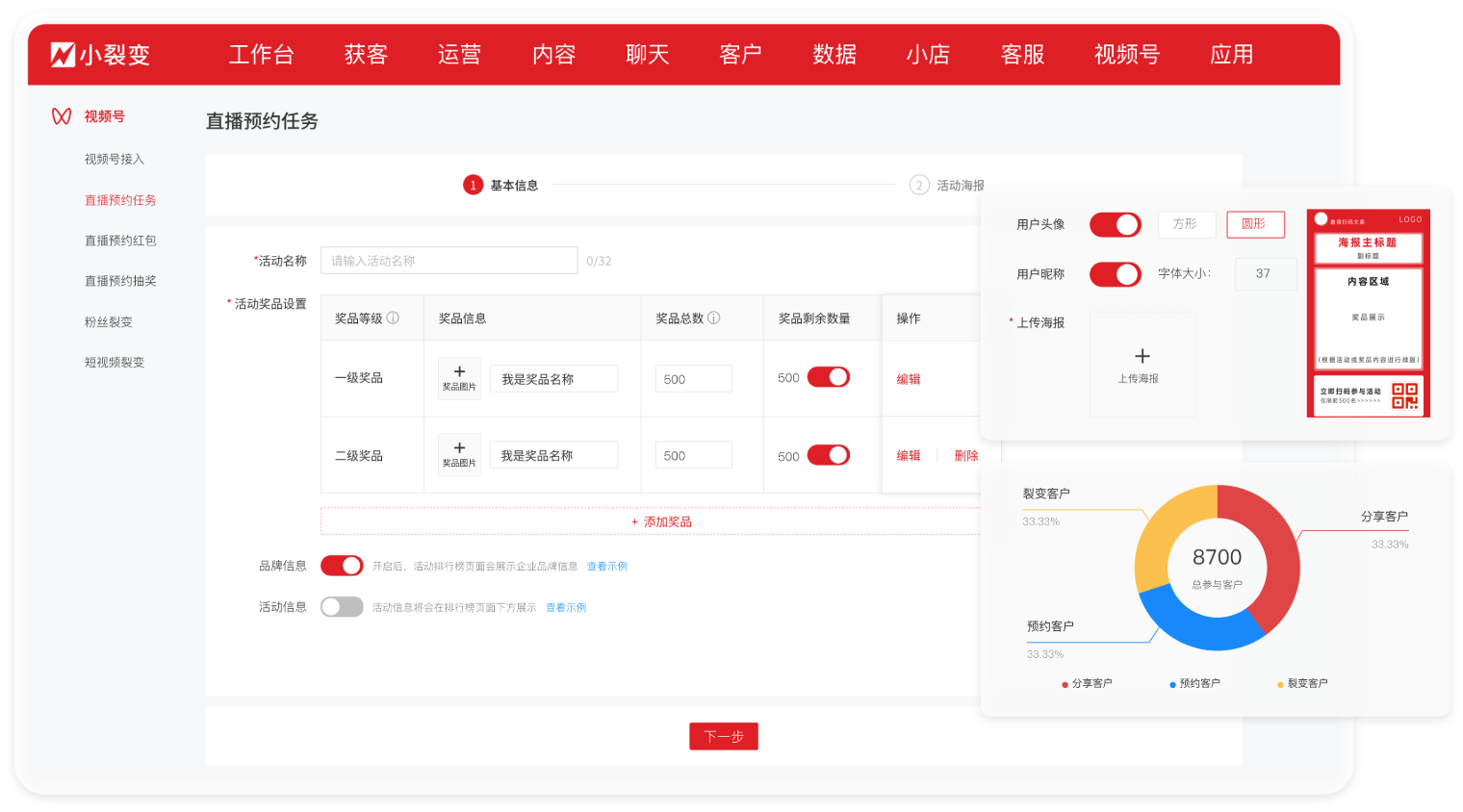Click the 下一步 button
Image resolution: width=1463 pixels, height=812 pixels.
(x=724, y=736)
